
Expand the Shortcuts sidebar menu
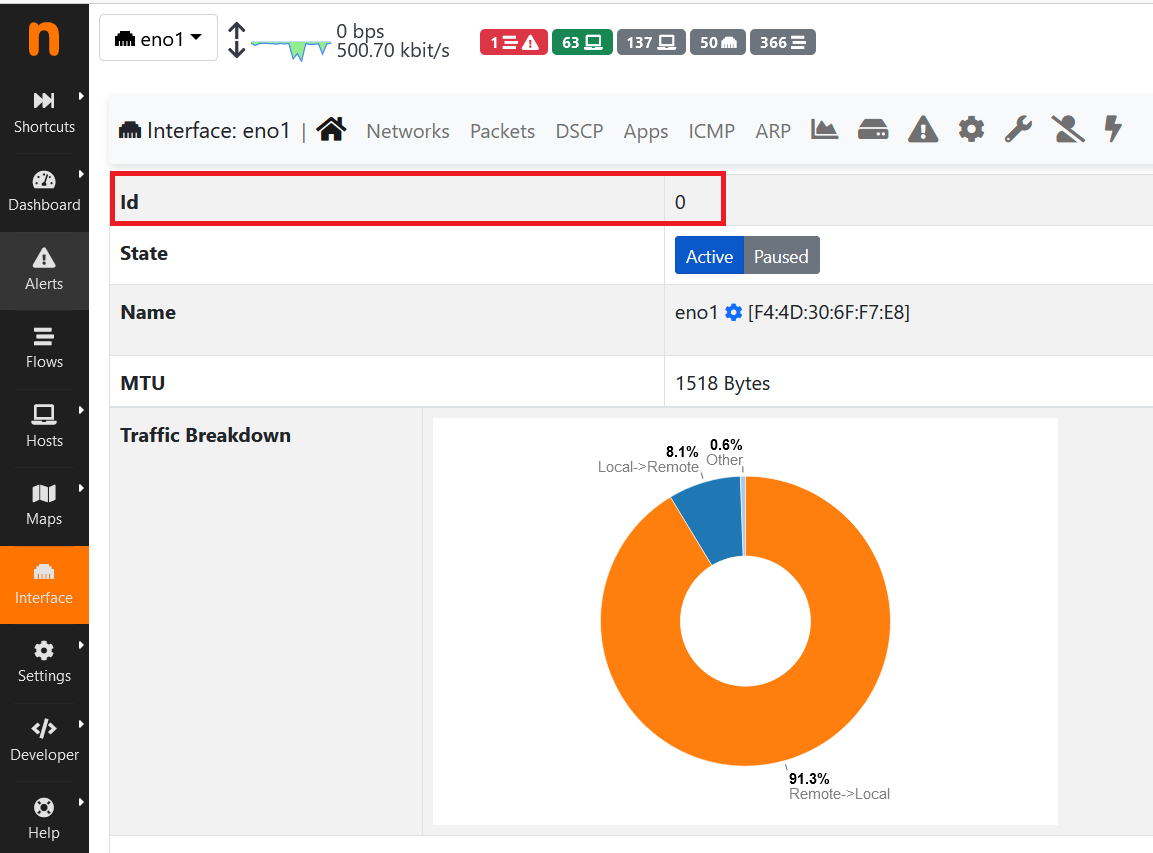[x=44, y=110]
